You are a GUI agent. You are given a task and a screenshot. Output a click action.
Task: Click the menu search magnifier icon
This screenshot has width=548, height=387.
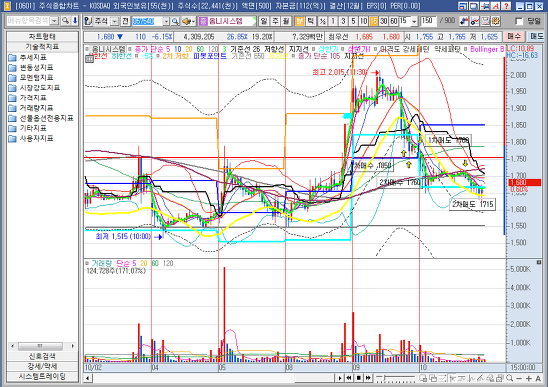(65, 21)
